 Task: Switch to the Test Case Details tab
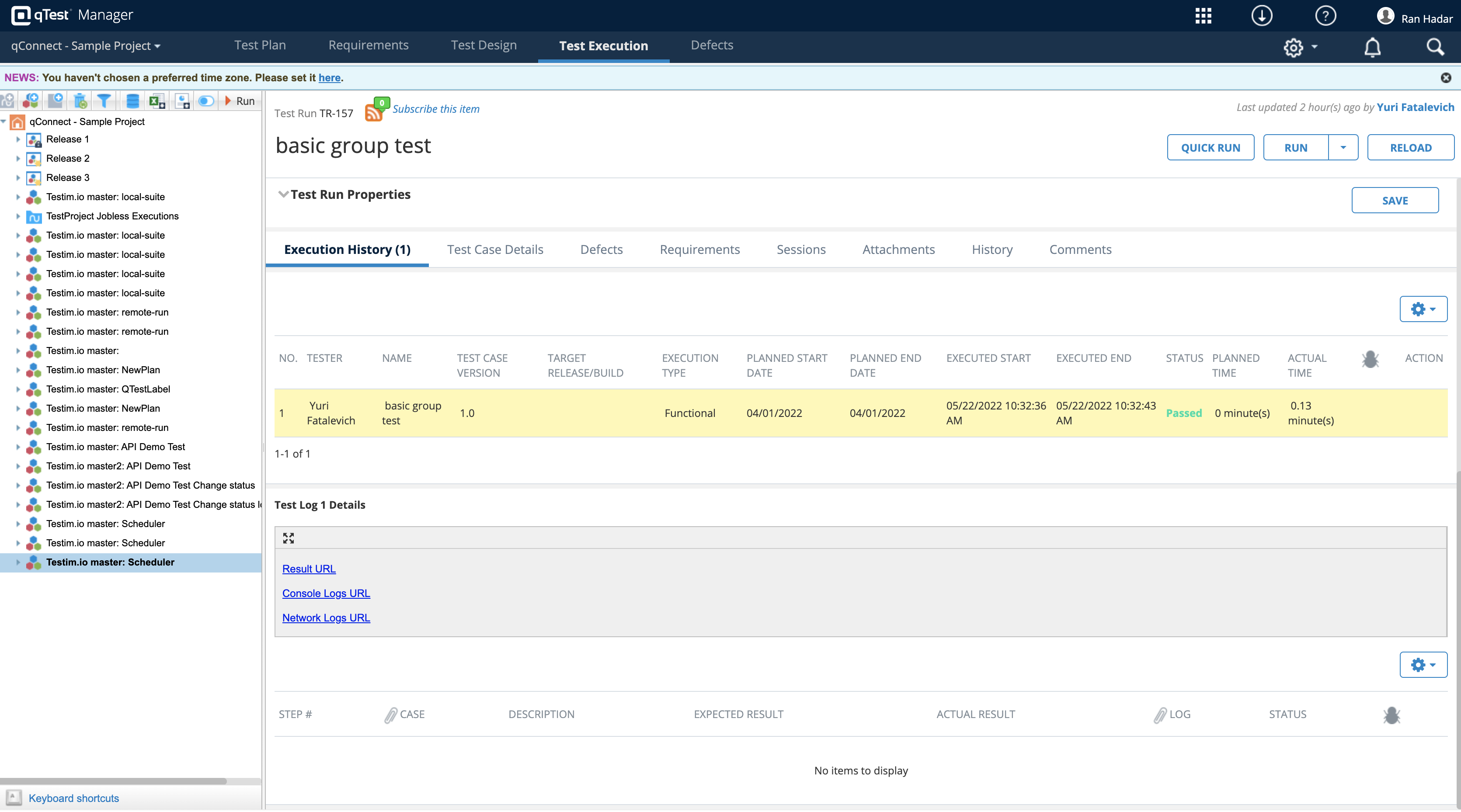tap(494, 250)
